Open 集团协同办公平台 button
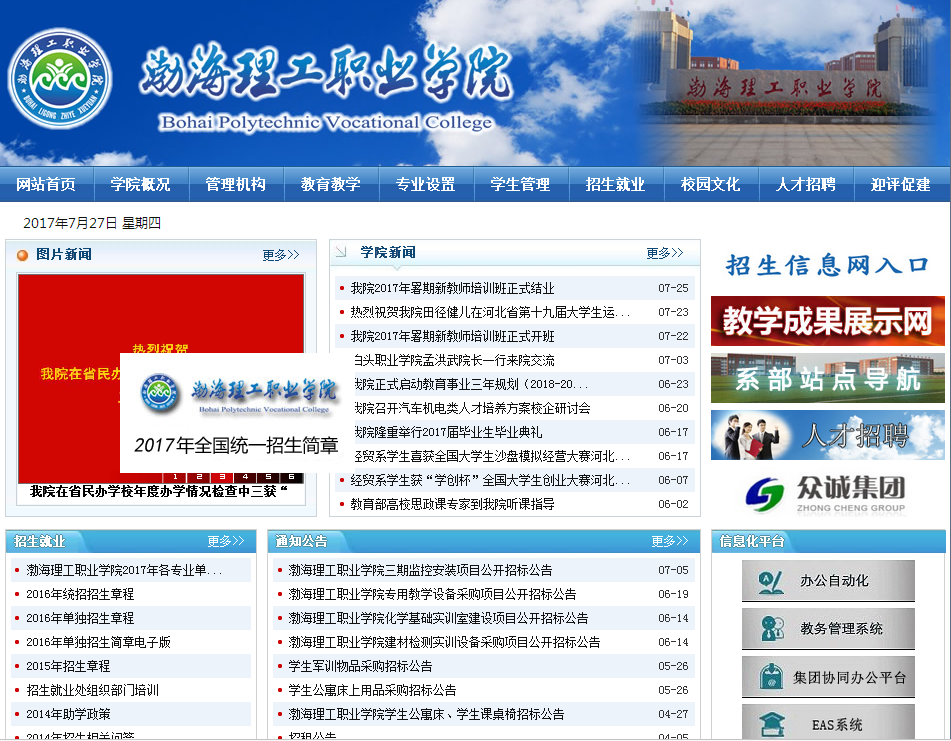 click(x=827, y=677)
